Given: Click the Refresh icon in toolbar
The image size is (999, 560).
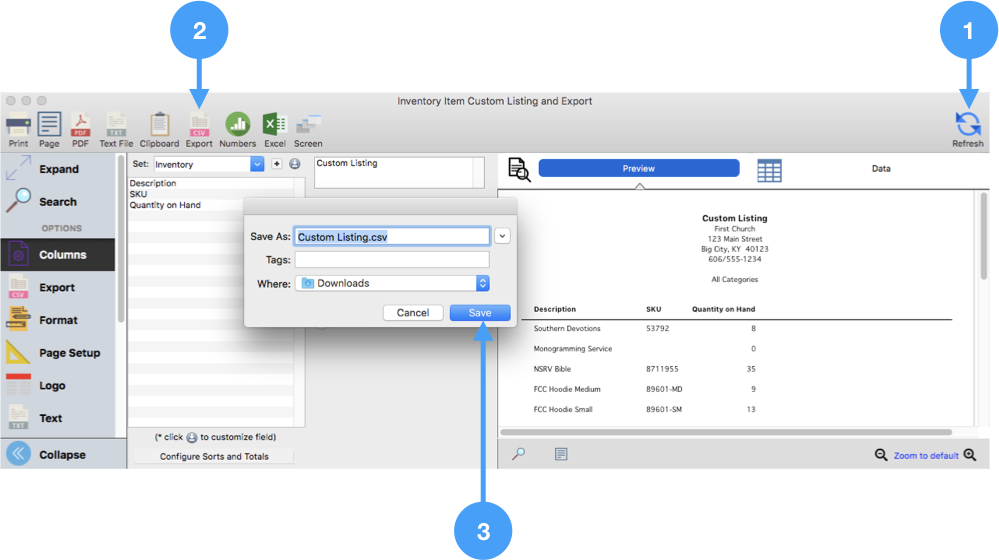Looking at the screenshot, I should pos(967,125).
